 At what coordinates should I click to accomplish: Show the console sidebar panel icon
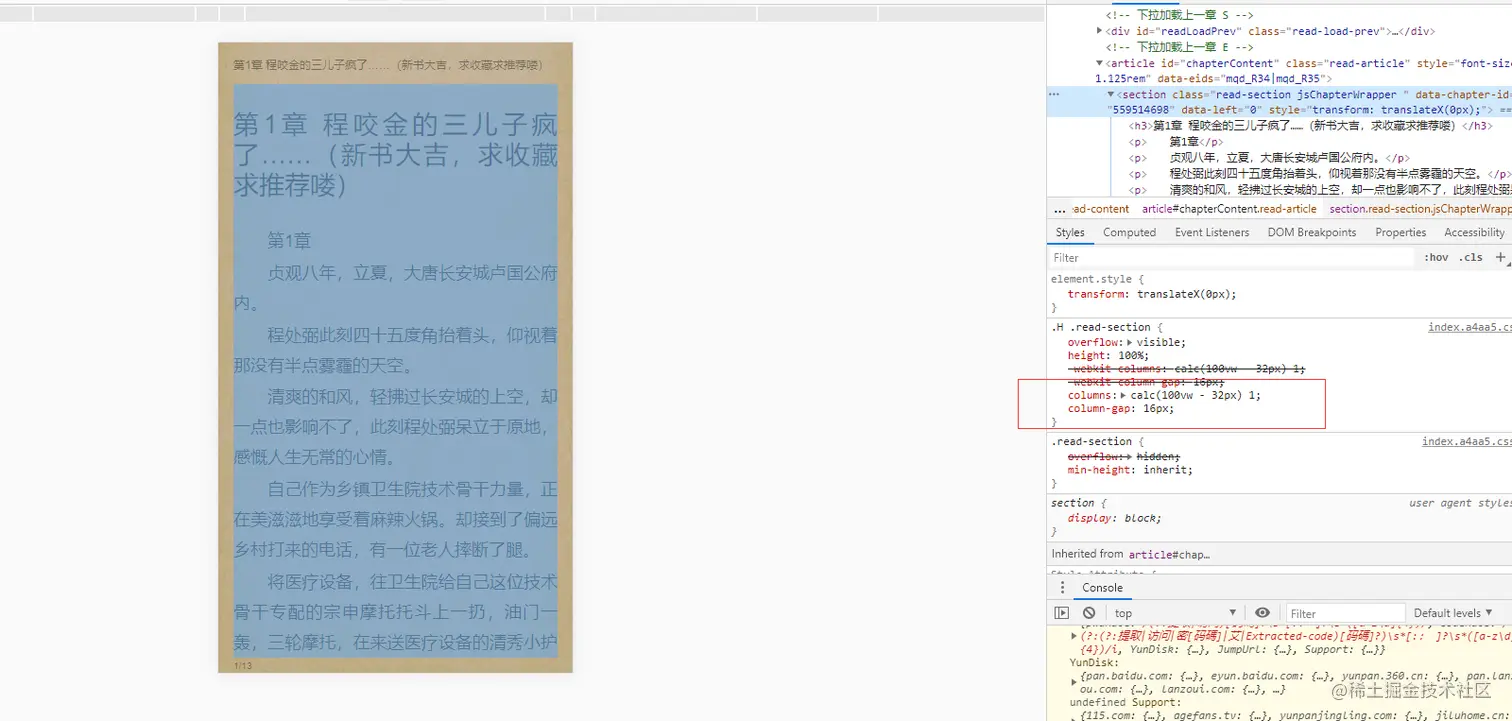pos(1062,613)
